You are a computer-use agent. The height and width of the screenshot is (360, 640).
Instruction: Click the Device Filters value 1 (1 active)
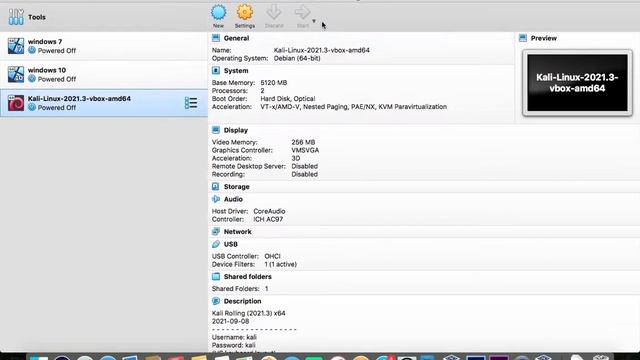(x=281, y=264)
